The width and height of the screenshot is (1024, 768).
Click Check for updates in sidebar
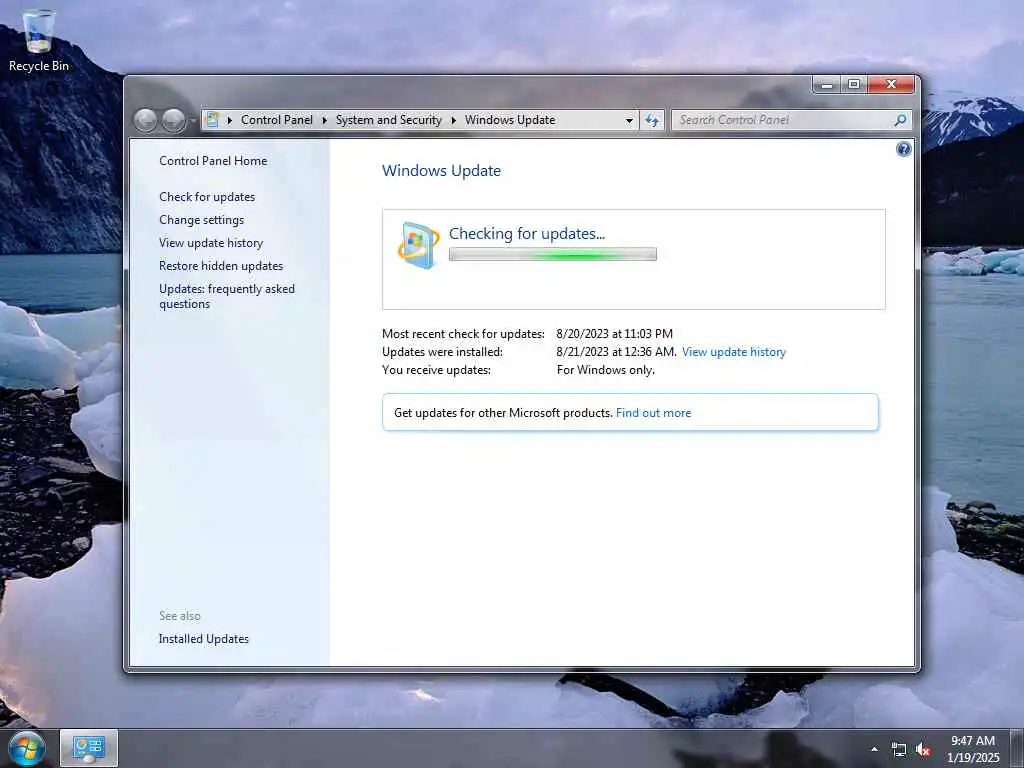tap(207, 197)
